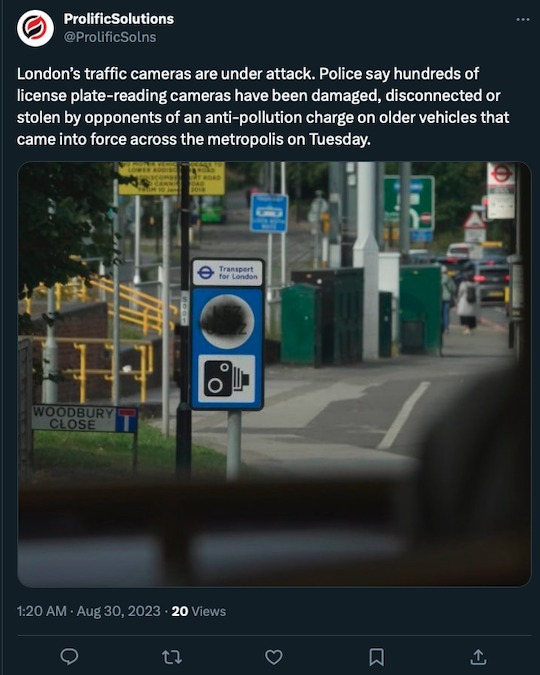Screen dimensions: 540x675
Task: Click the green directional road sign in photo
Action: [x=409, y=204]
